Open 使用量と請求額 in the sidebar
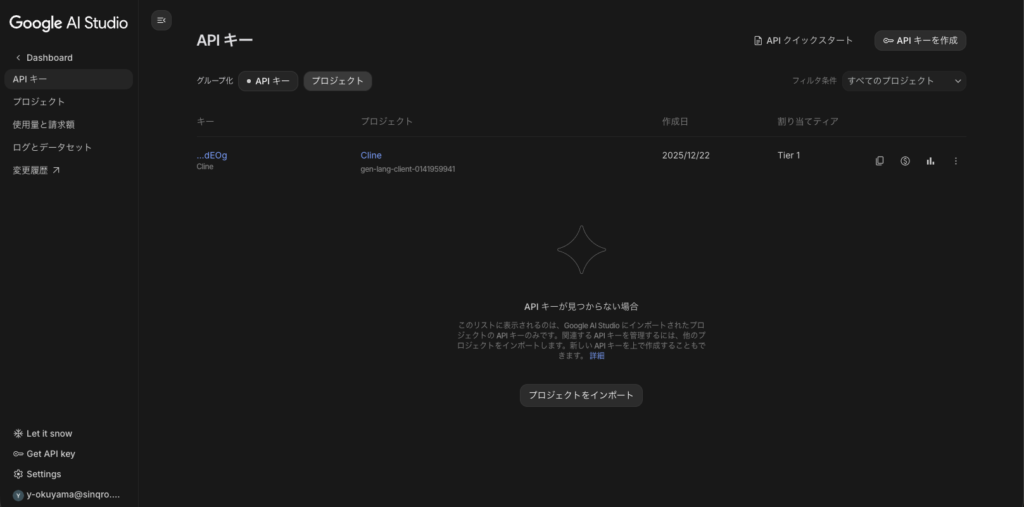The width and height of the screenshot is (1024, 507). [x=44, y=125]
